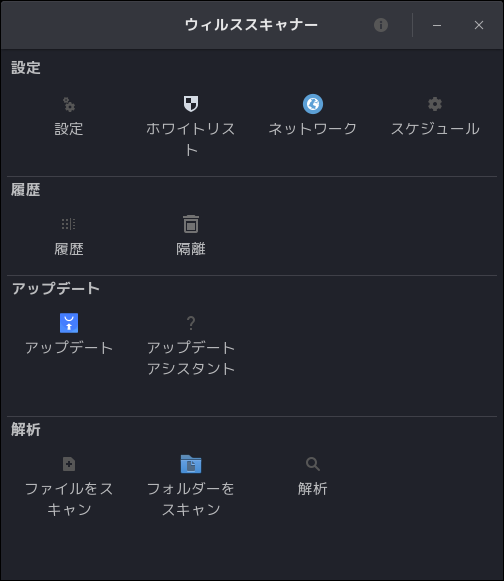The width and height of the screenshot is (504, 581).
Task: Open the スケジュール gear icon
Action: [x=435, y=104]
